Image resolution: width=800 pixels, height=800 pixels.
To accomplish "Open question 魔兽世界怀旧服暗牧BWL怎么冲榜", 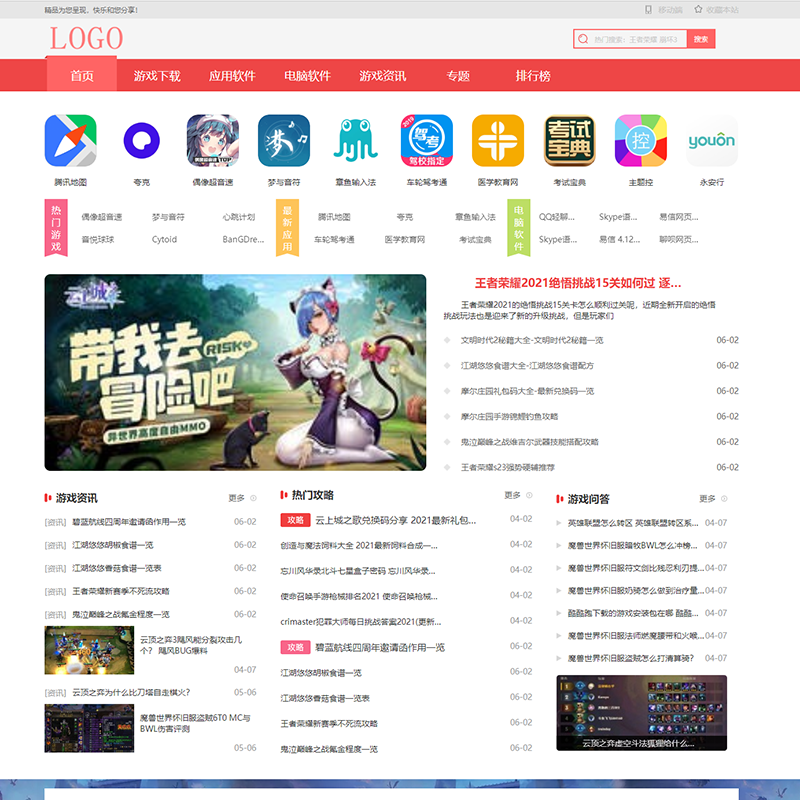I will [x=632, y=545].
